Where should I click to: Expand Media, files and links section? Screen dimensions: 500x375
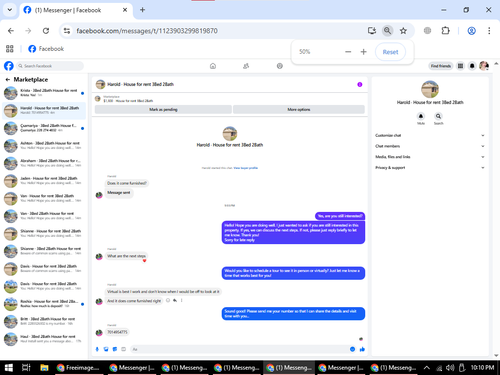point(430,157)
